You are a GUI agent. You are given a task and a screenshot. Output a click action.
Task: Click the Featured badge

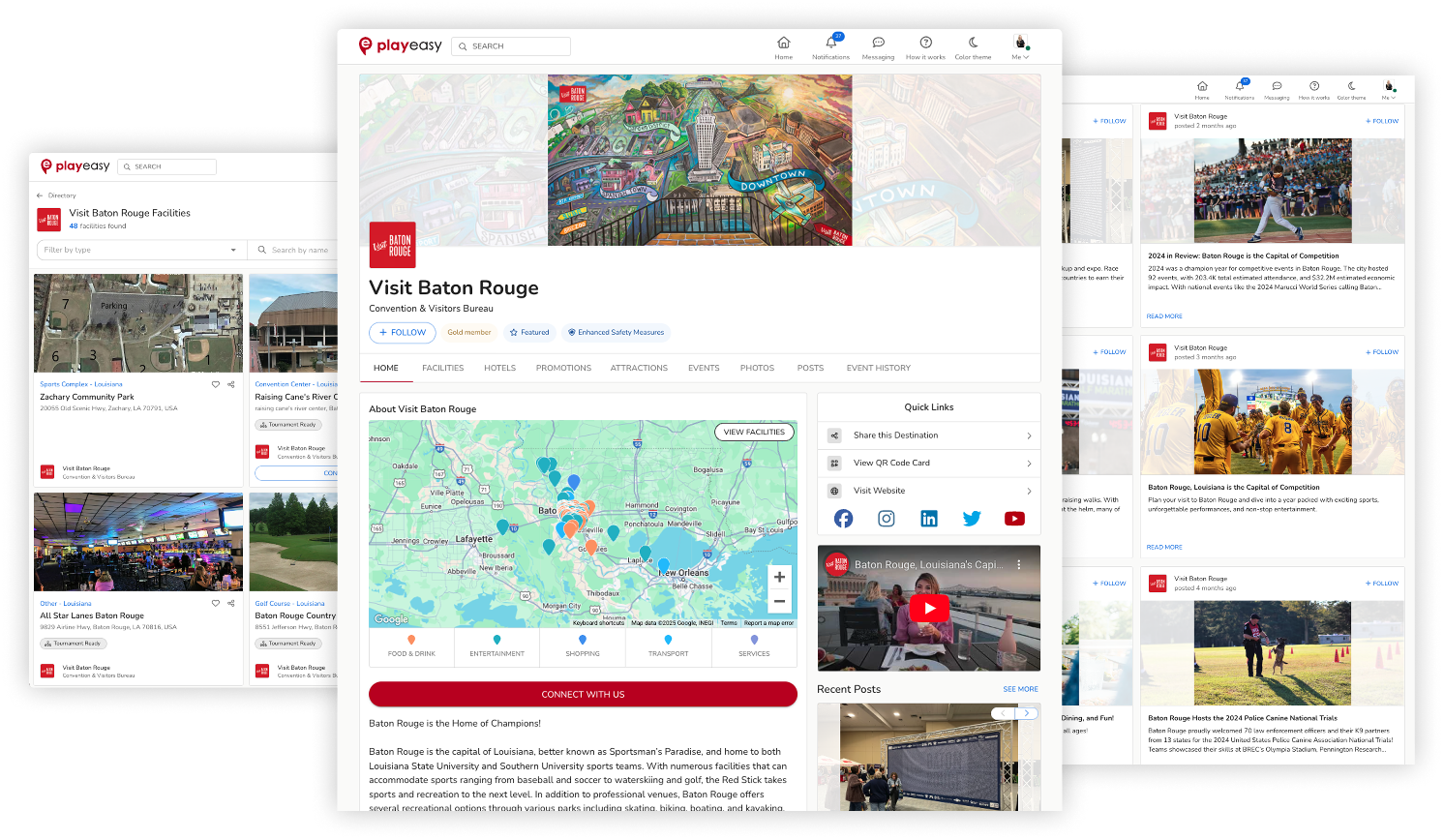pyautogui.click(x=529, y=332)
